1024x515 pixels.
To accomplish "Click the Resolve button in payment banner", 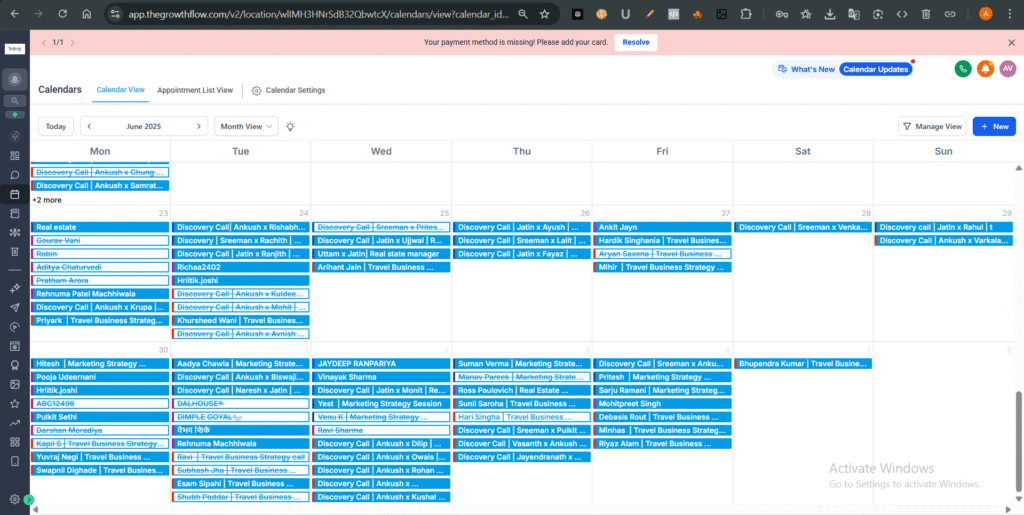I will [635, 42].
